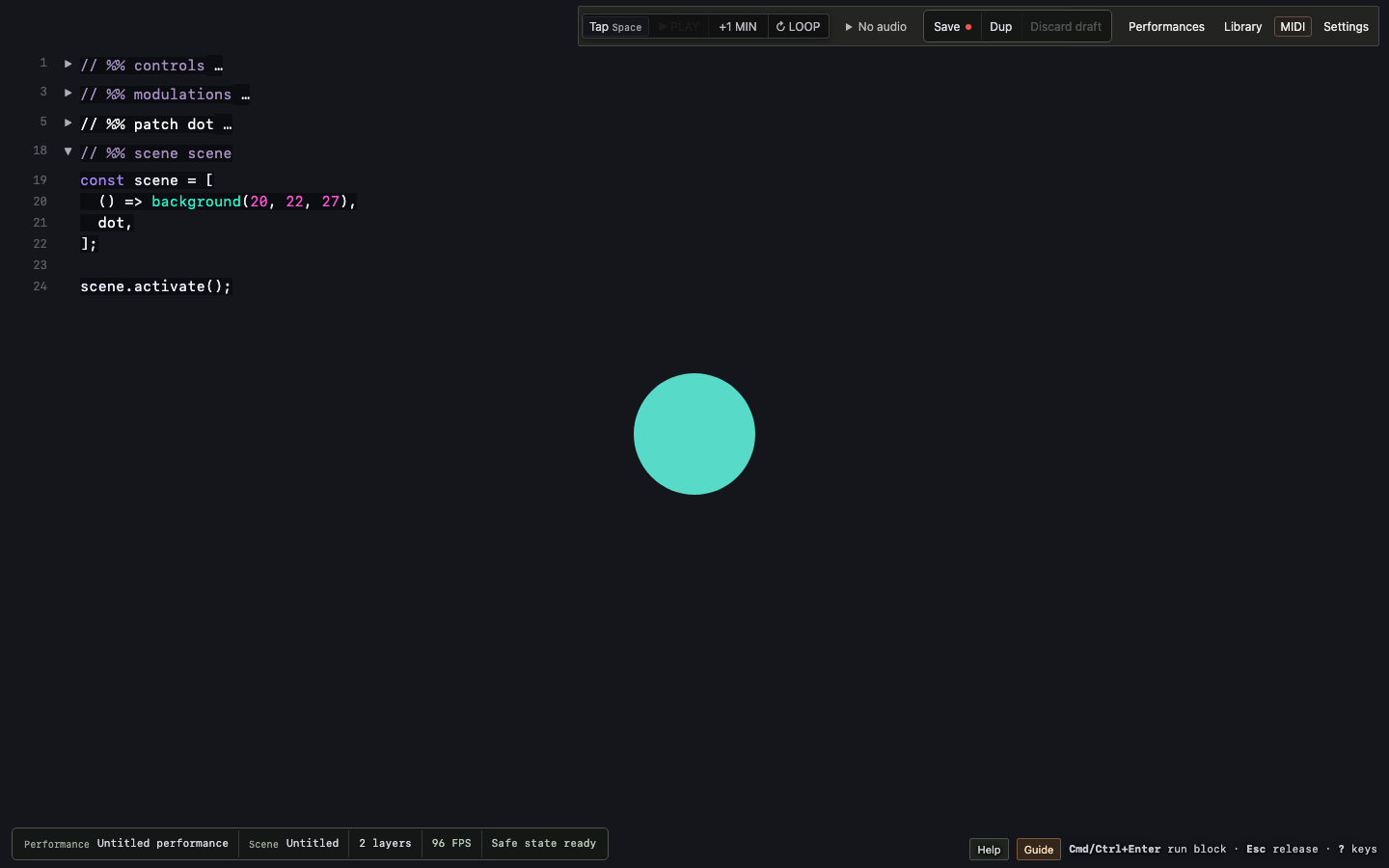Click the const scene = [ line
Viewport: 1389px width, 868px height.
click(x=147, y=180)
